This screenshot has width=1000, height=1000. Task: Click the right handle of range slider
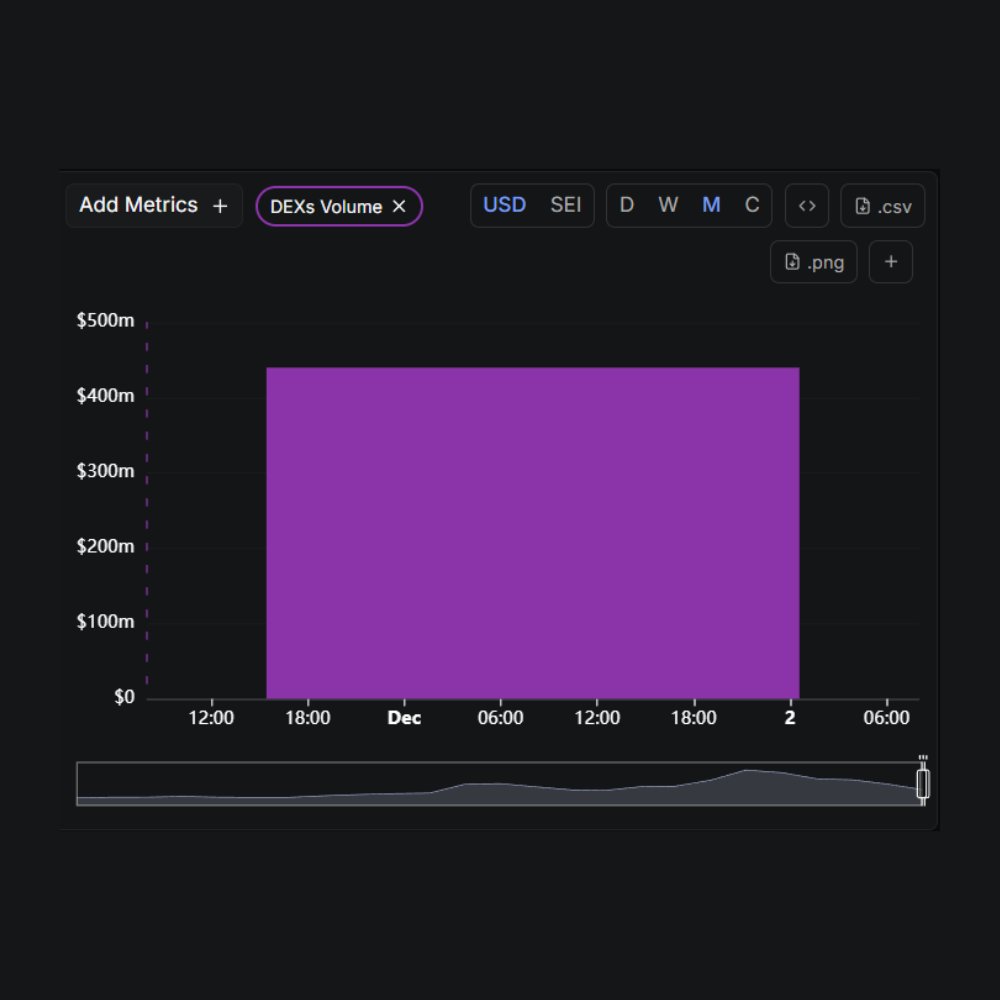click(923, 784)
